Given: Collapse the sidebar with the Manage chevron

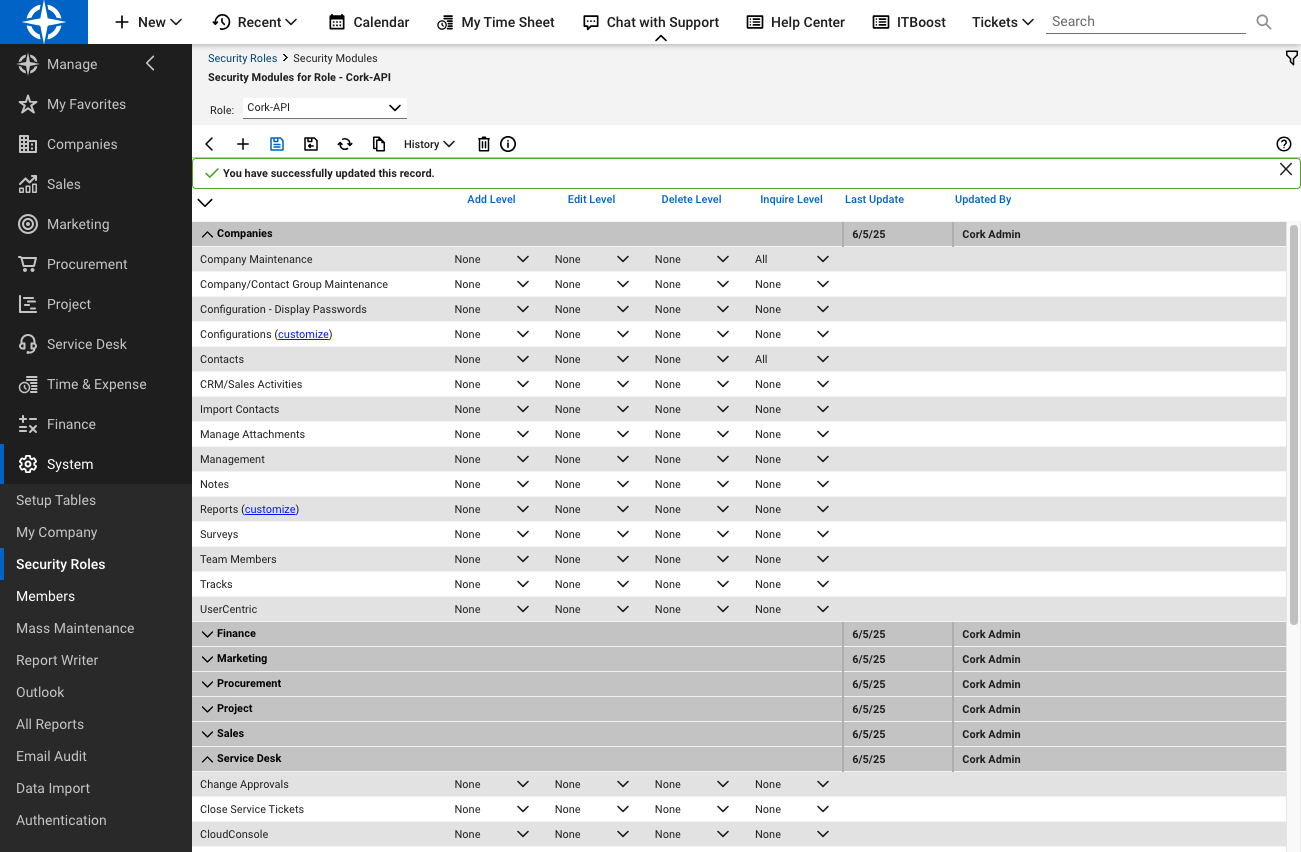Looking at the screenshot, I should [x=151, y=64].
